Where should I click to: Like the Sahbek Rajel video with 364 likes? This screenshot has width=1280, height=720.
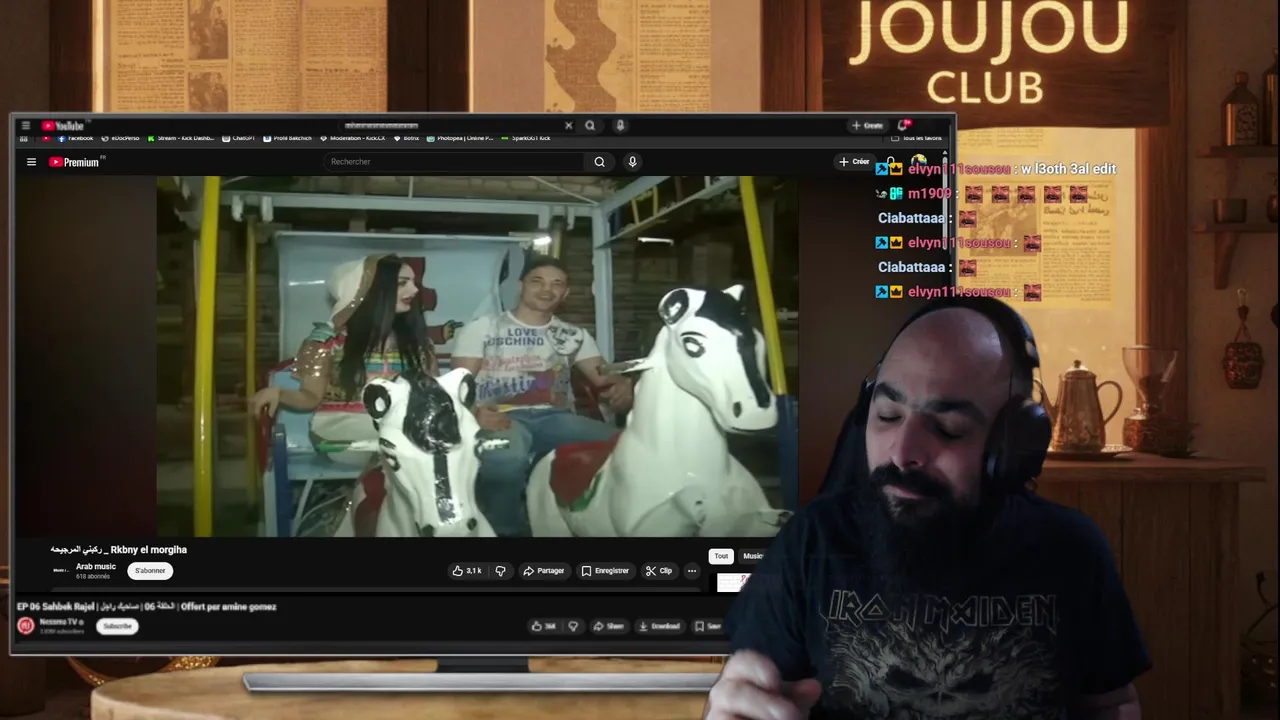click(543, 626)
